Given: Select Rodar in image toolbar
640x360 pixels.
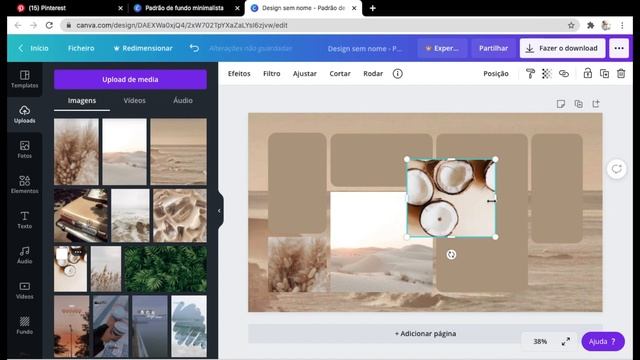Looking at the screenshot, I should tap(373, 73).
